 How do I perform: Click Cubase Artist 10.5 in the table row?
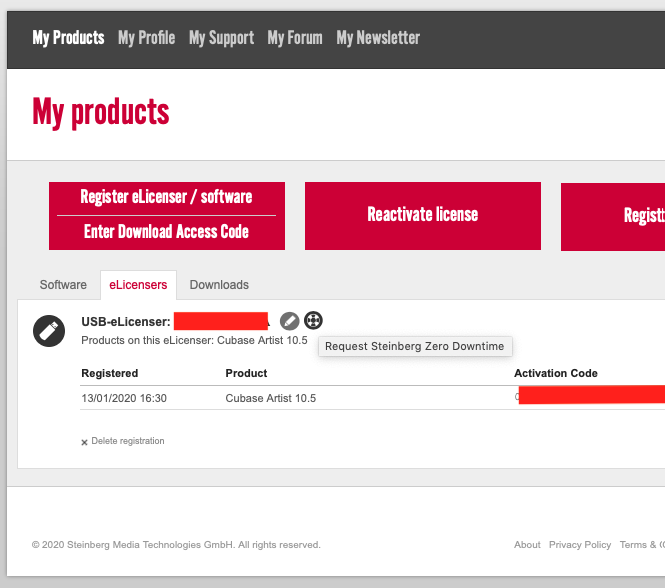[271, 398]
